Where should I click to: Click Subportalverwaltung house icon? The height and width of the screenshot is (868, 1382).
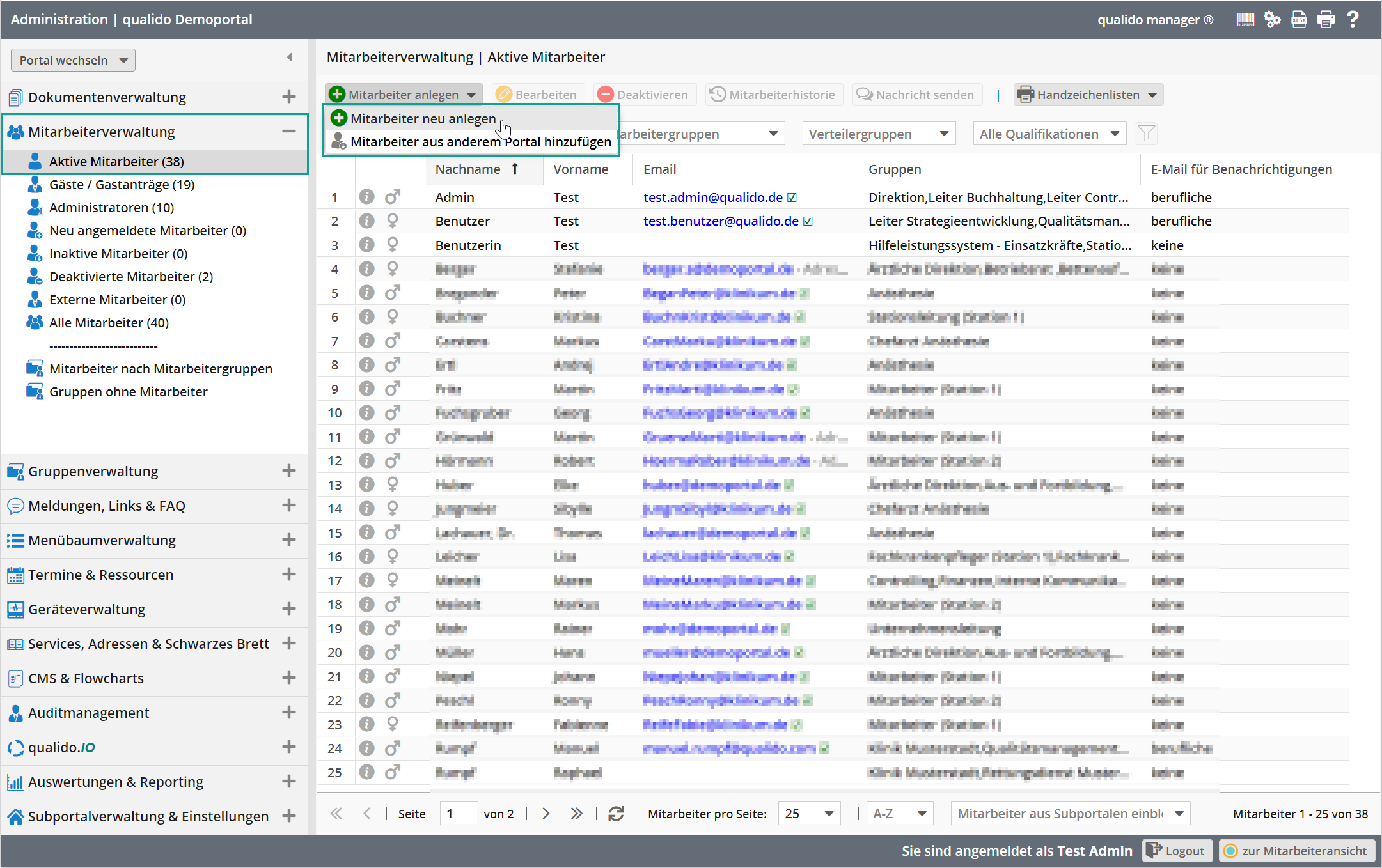(15, 816)
